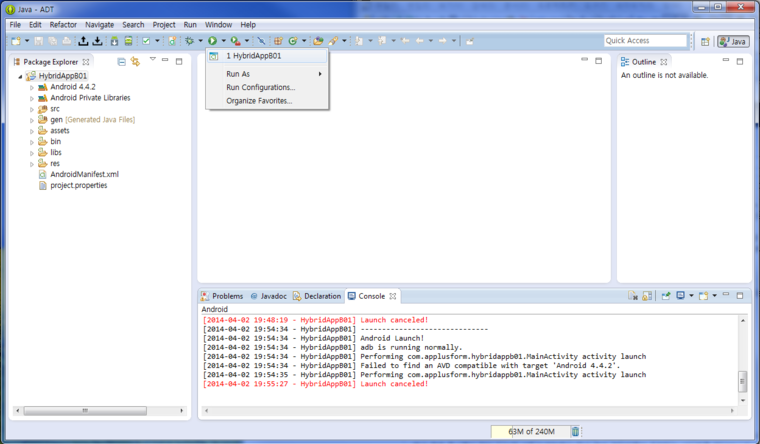Image resolution: width=760 pixels, height=444 pixels.
Task: Click the Search flashlight toolbar icon
Action: point(333,41)
